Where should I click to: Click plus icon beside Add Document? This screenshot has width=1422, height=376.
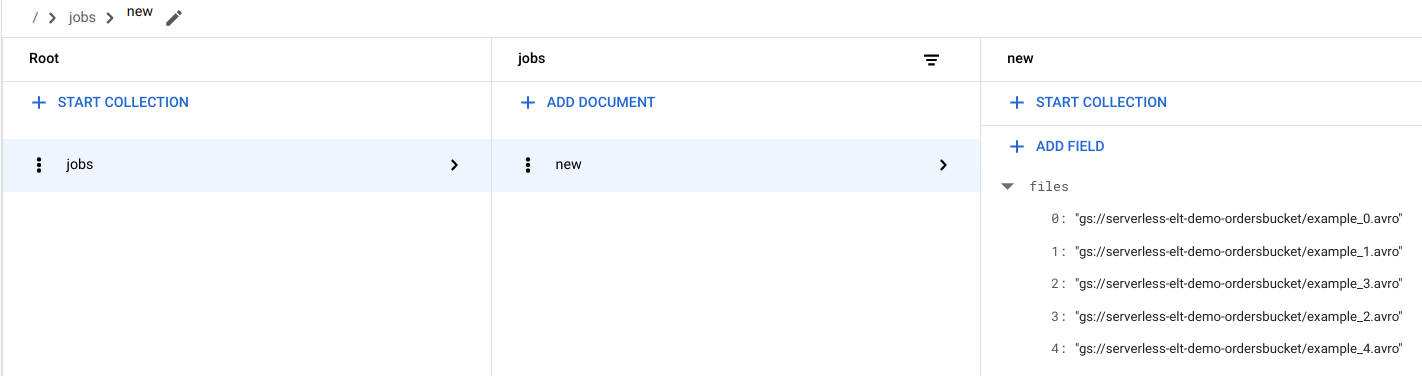(528, 102)
